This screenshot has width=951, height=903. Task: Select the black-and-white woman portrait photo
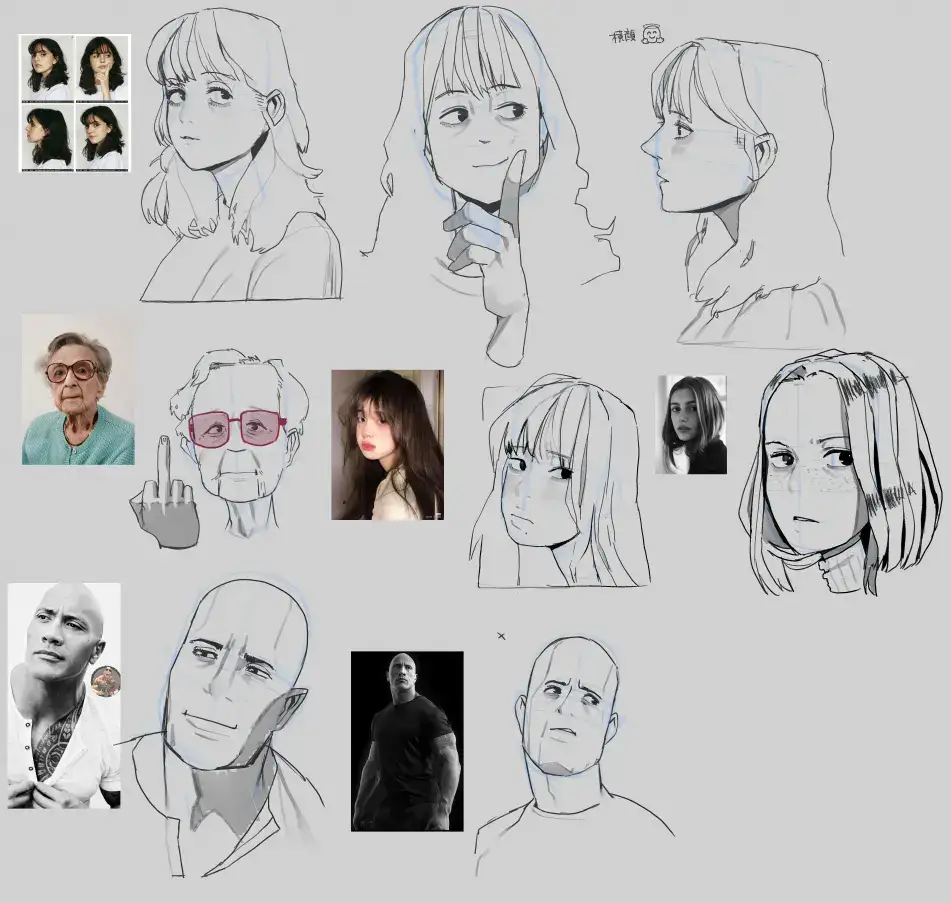691,424
